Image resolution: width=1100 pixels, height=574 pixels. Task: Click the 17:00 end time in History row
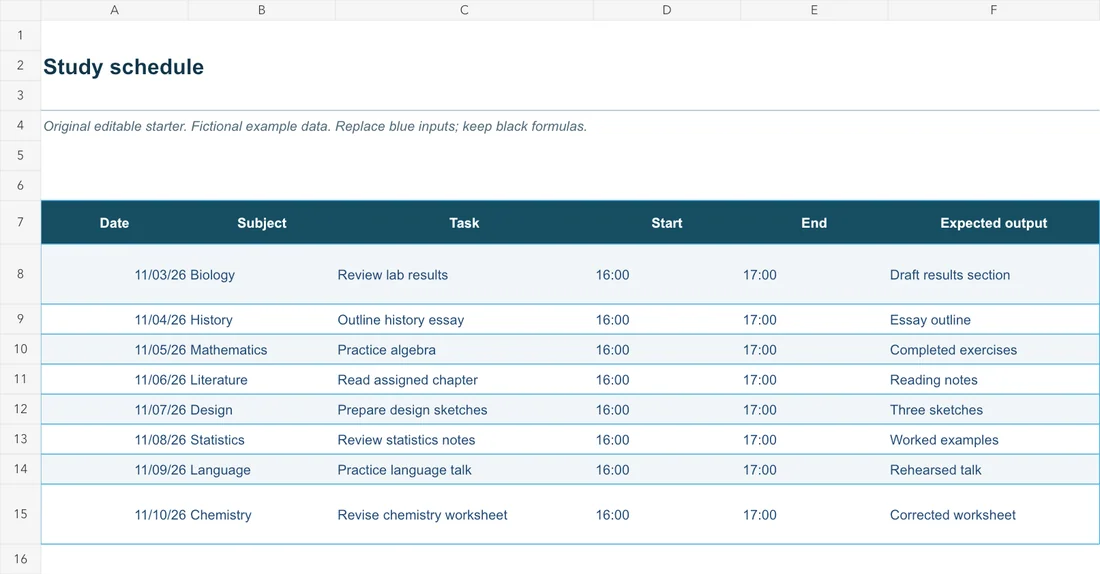click(814, 320)
